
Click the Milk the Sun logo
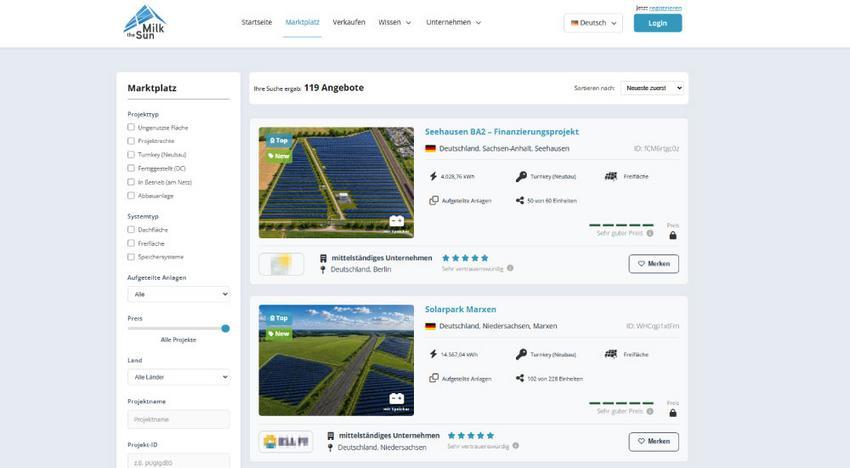pyautogui.click(x=144, y=23)
